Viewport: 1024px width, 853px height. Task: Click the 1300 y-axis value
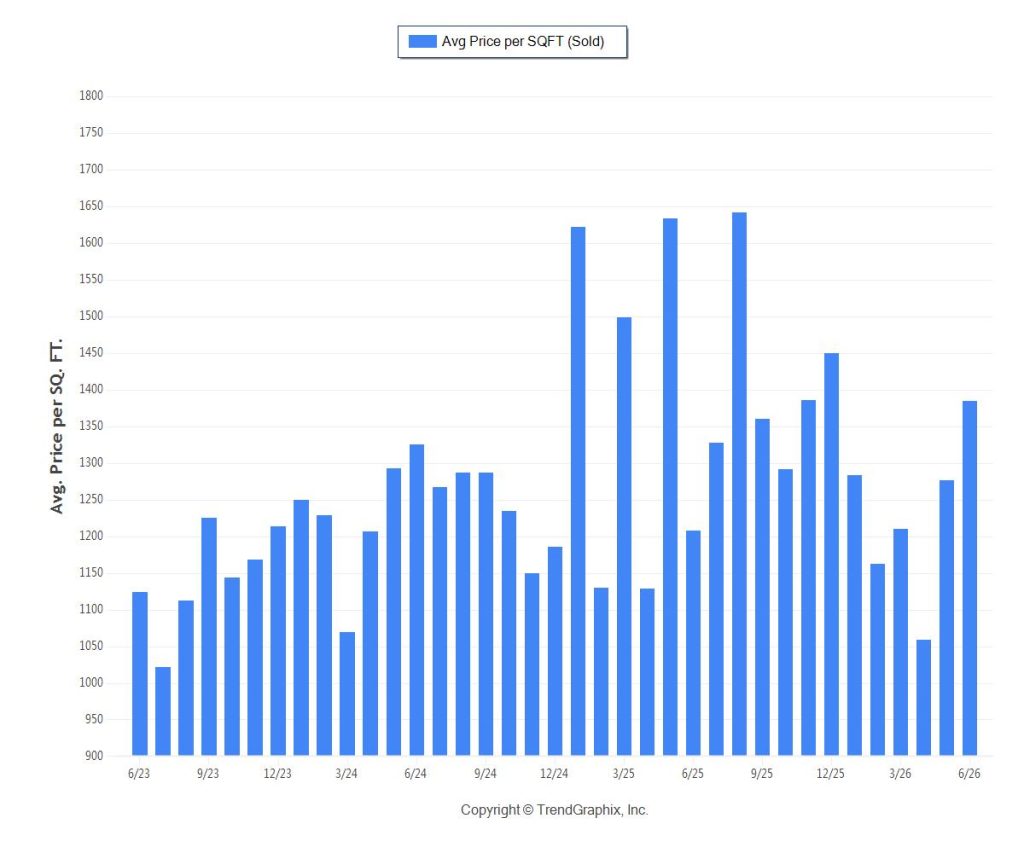tap(91, 462)
